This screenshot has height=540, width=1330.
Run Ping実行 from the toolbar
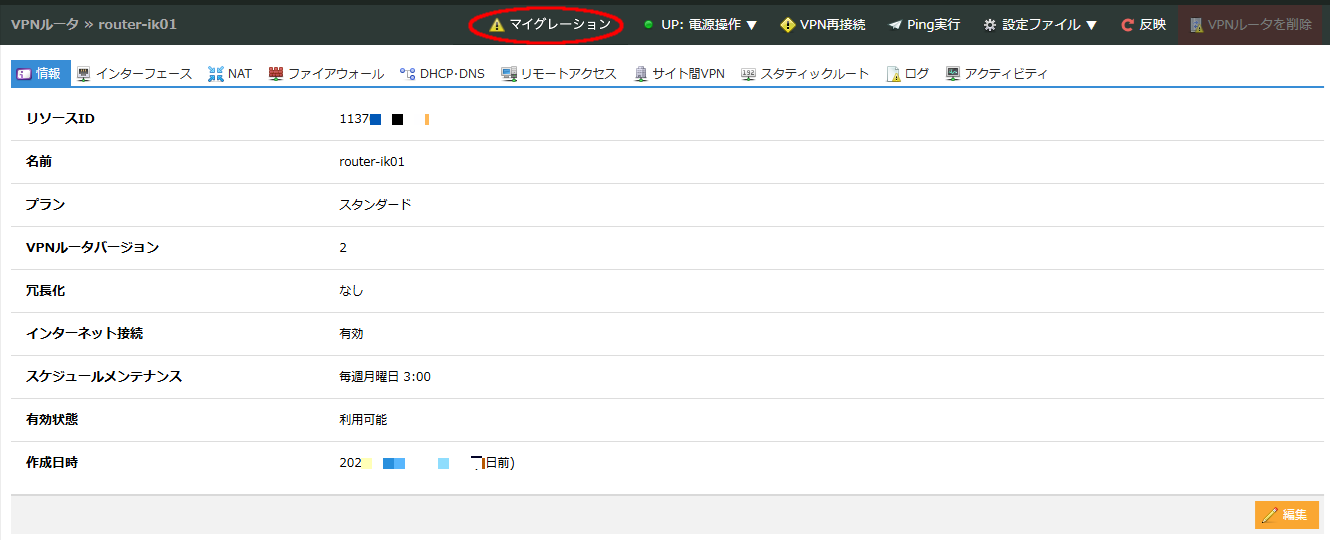(924, 24)
